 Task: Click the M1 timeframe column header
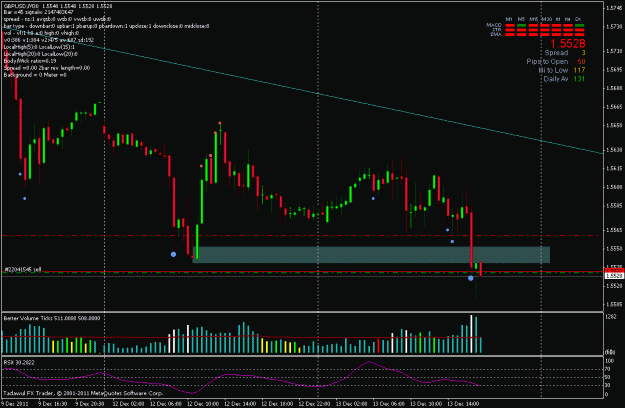coord(509,19)
